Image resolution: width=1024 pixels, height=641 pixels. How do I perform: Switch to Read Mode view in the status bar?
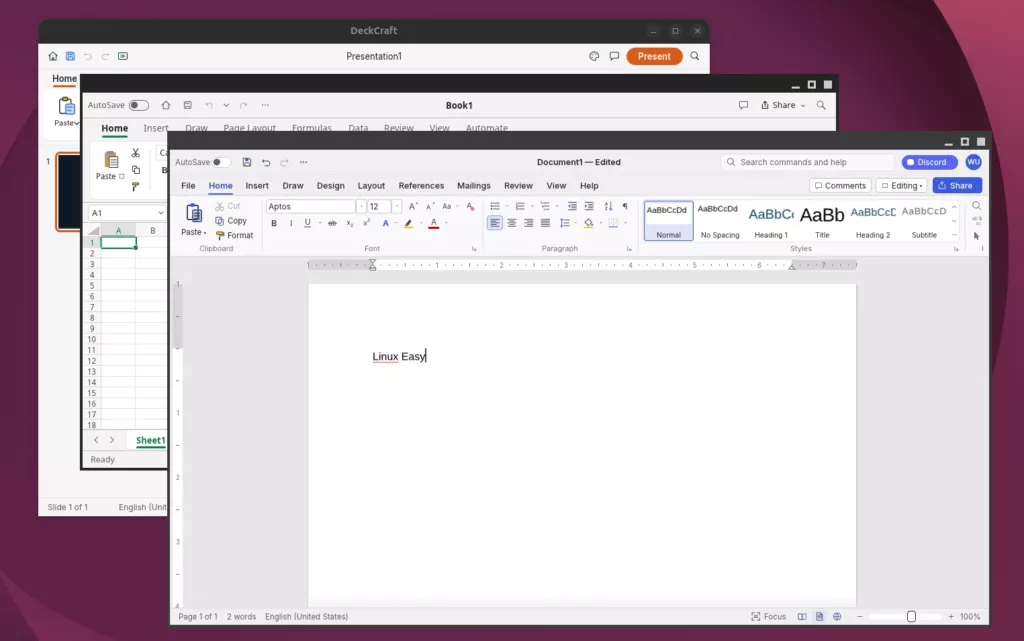click(x=802, y=616)
